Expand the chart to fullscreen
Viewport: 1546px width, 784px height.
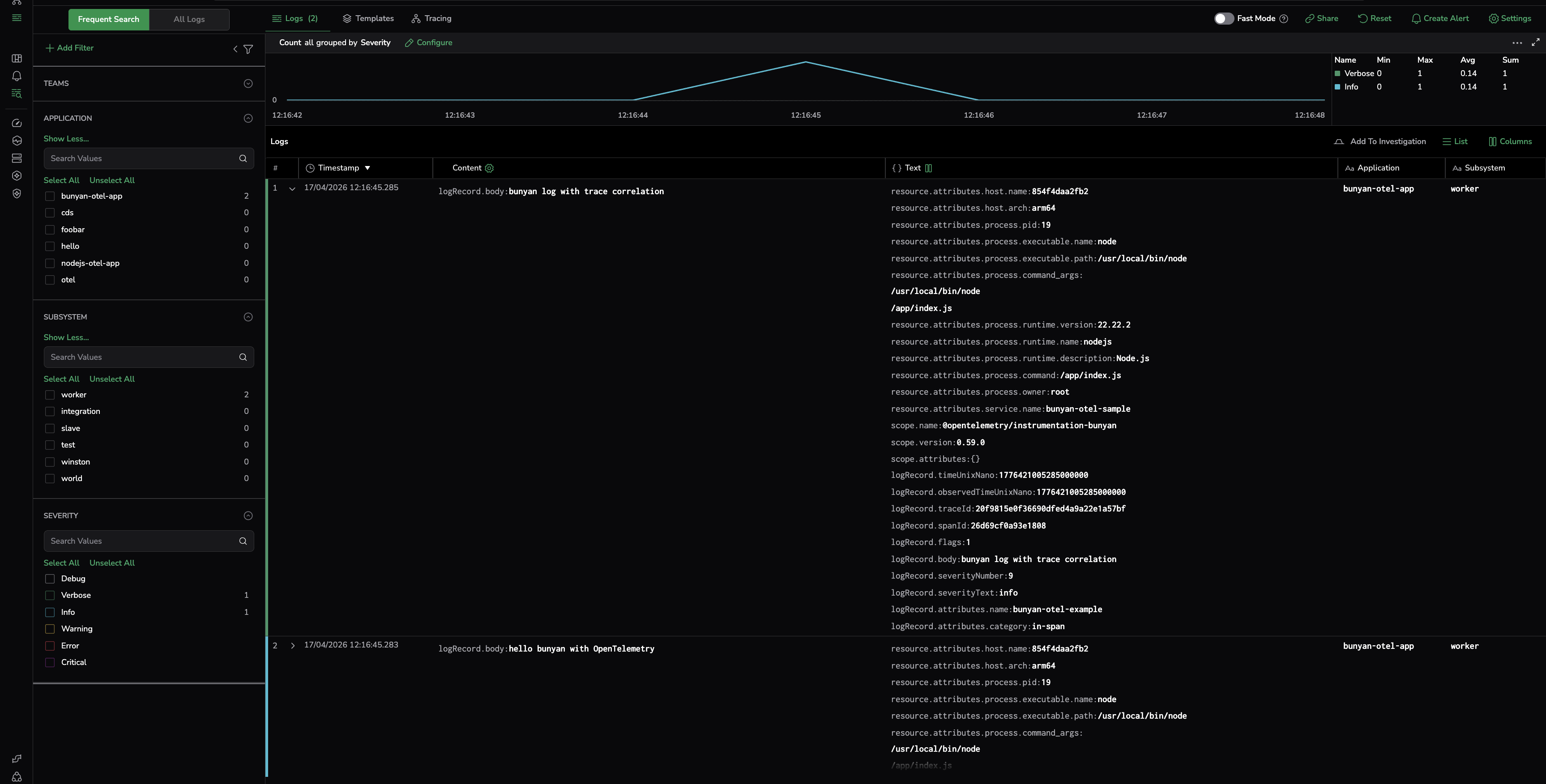(x=1535, y=42)
